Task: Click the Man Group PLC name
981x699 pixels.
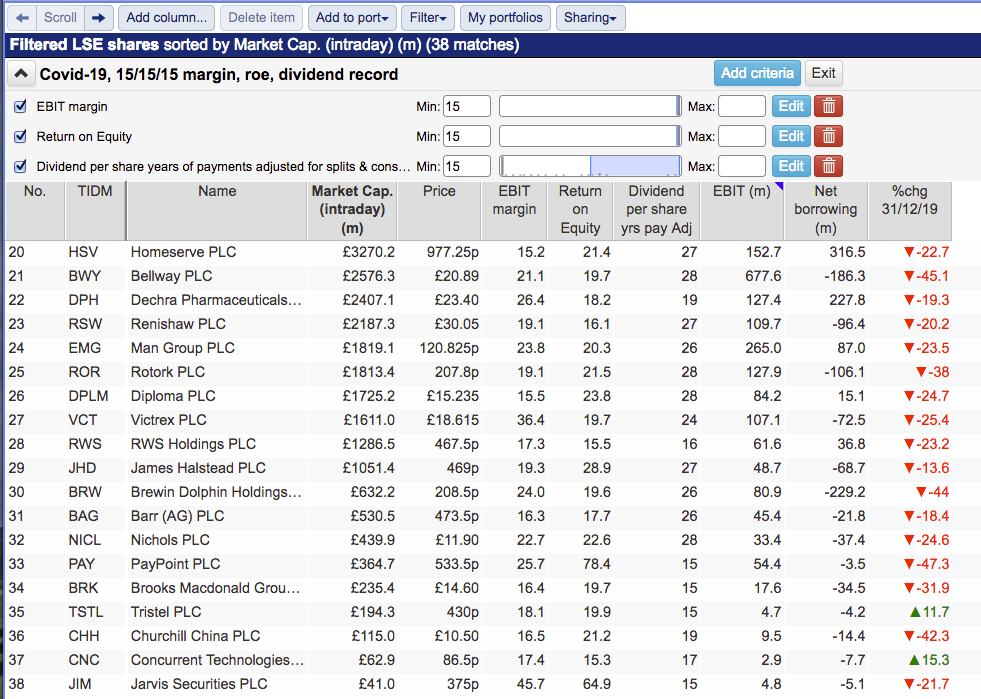Action: [x=183, y=348]
